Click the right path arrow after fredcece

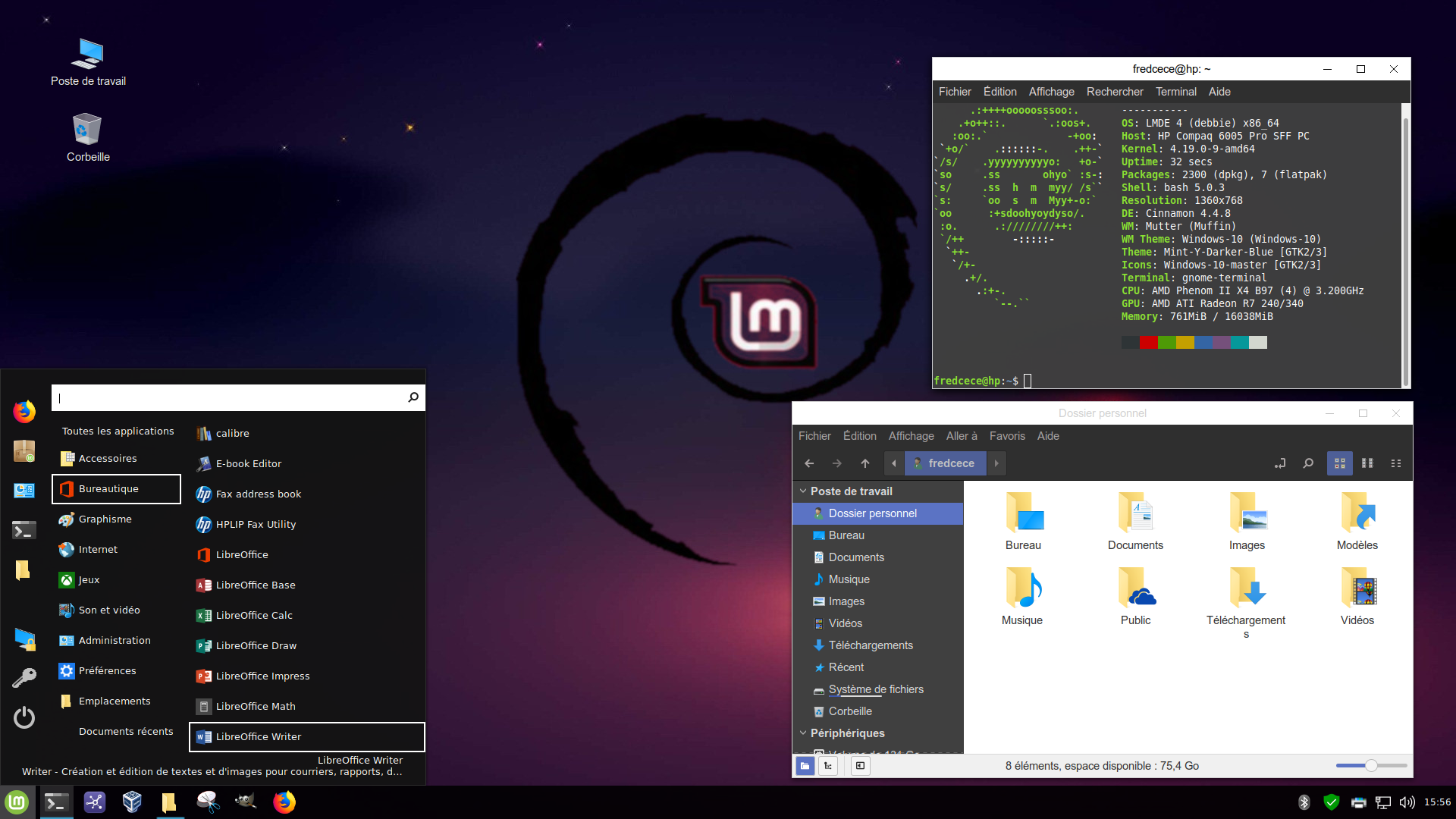tap(996, 463)
